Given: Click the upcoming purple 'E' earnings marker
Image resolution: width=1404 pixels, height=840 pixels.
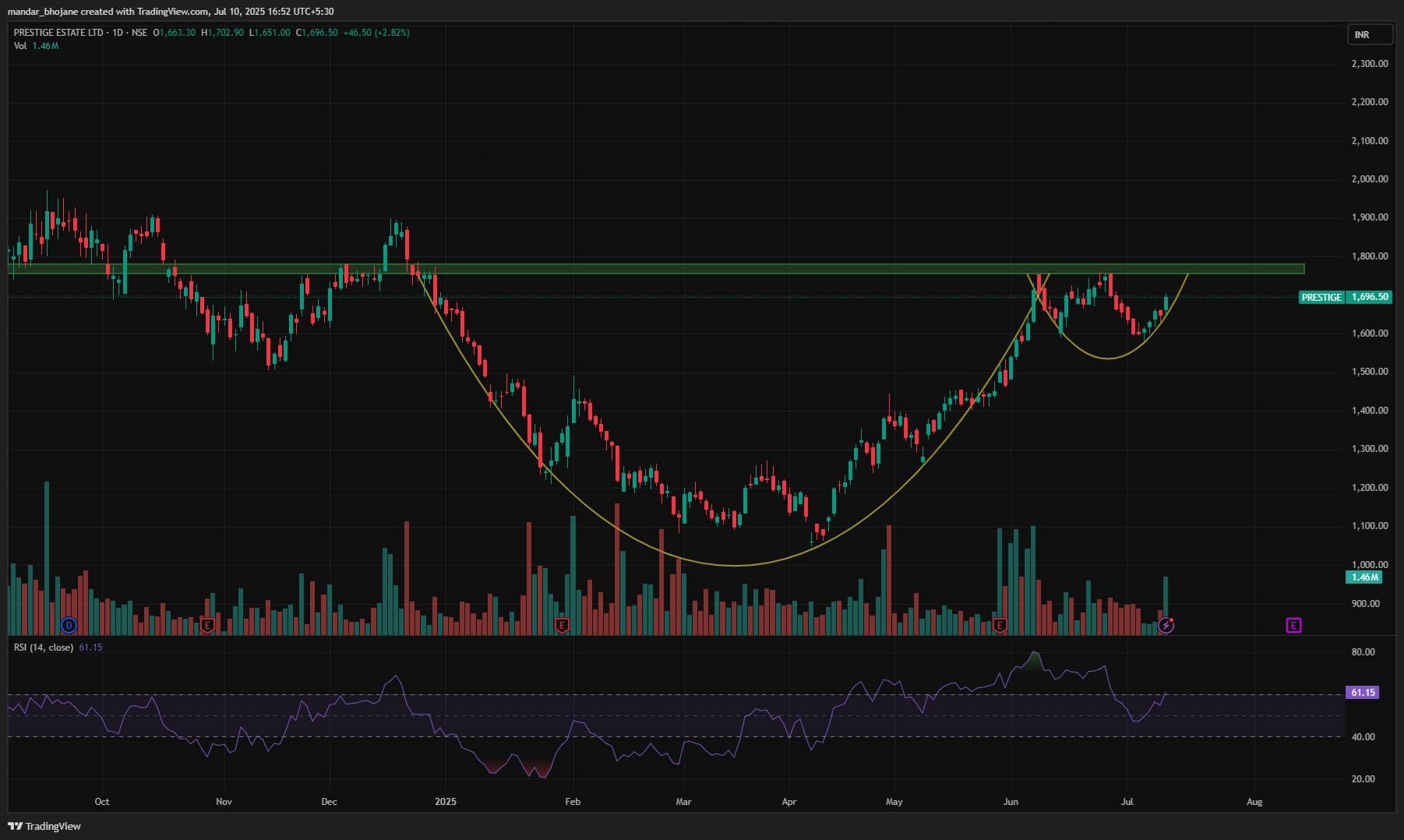Looking at the screenshot, I should click(x=1293, y=625).
